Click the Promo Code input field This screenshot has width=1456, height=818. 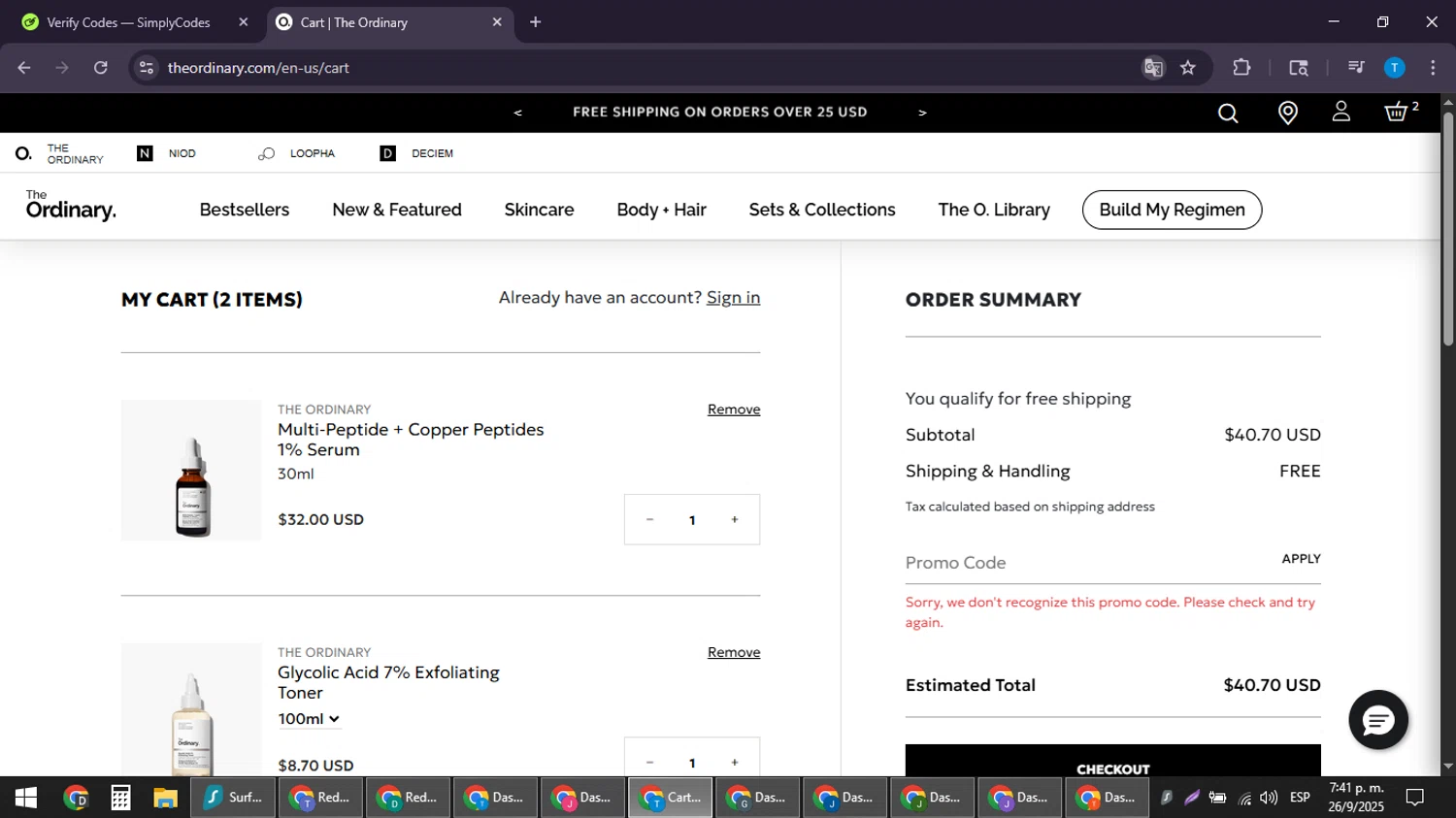[x=1087, y=563]
